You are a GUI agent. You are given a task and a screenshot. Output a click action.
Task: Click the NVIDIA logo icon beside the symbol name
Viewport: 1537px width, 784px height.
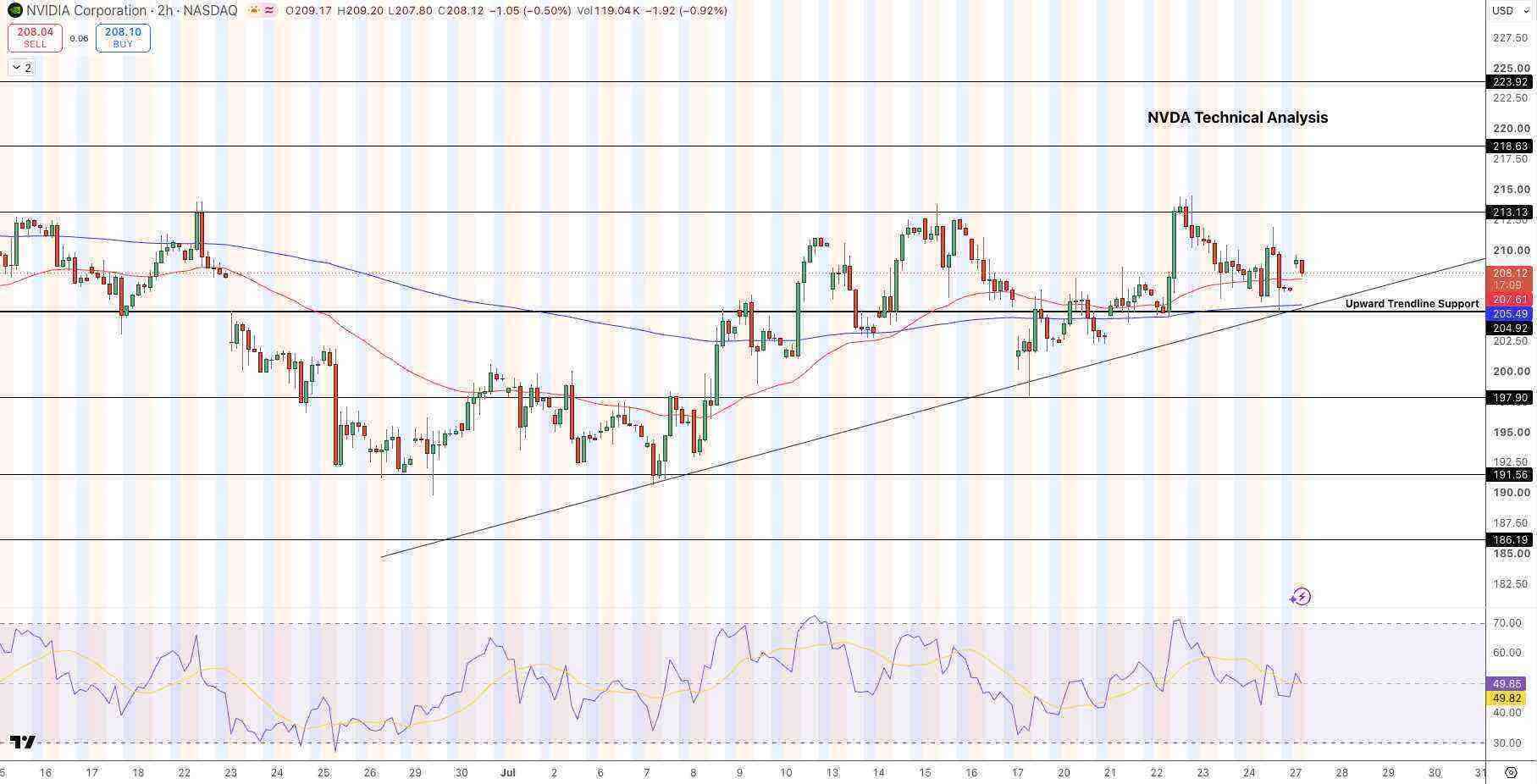coord(14,11)
